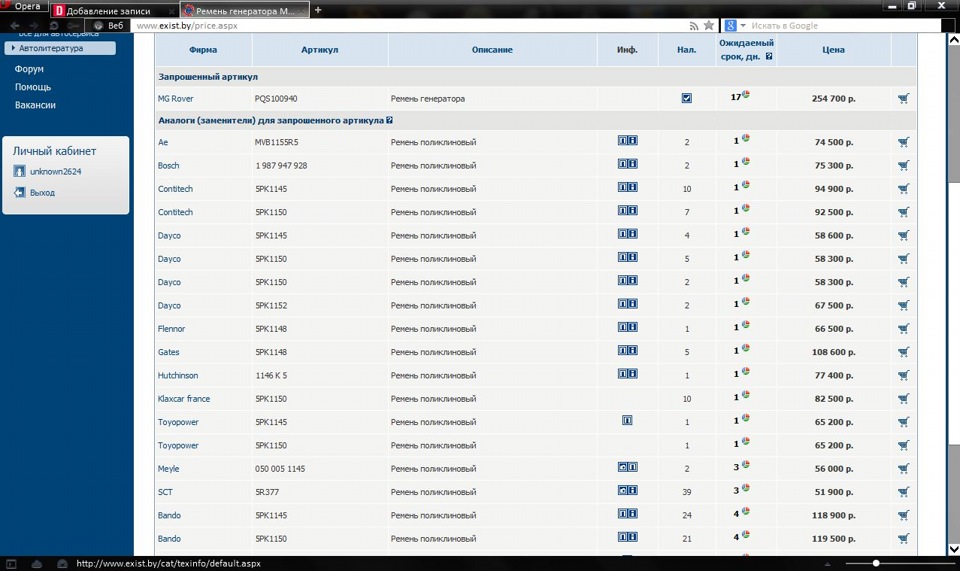Click the availability checkmark for MG Rover PQS100940
The height and width of the screenshot is (571, 960).
coord(687,98)
